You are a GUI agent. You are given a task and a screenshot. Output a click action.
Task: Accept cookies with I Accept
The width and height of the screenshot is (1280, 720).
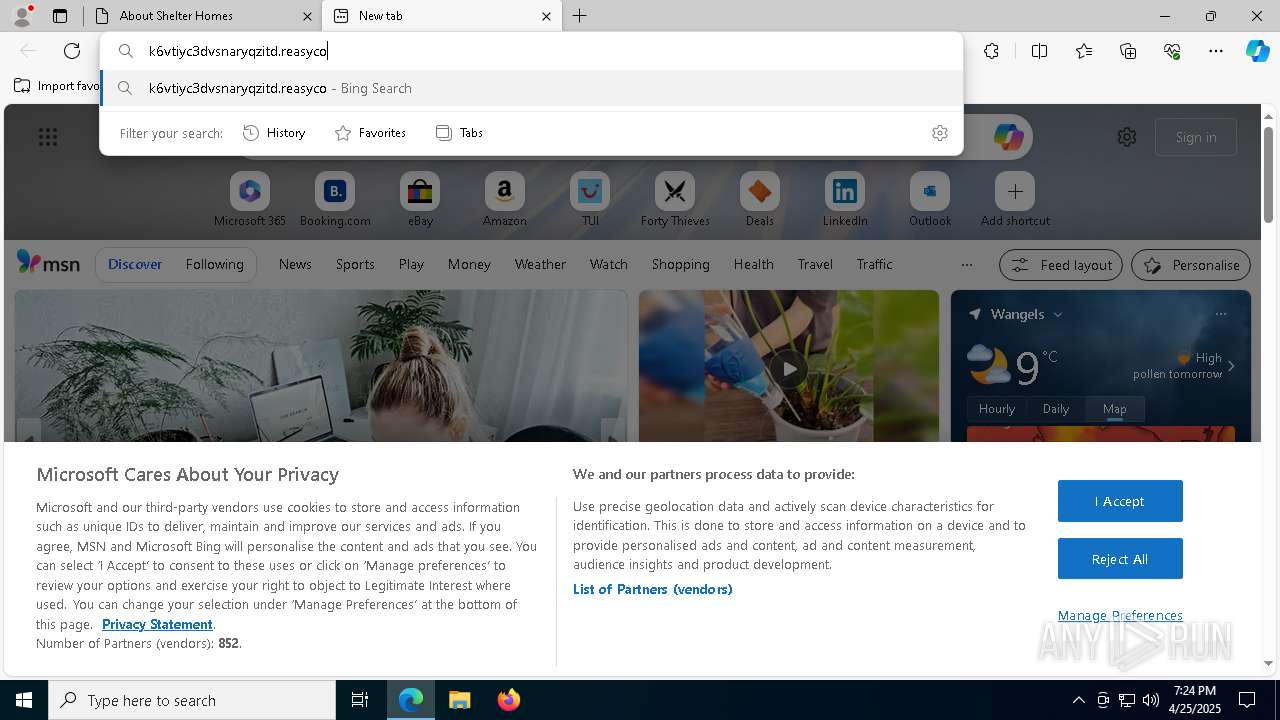(1120, 501)
